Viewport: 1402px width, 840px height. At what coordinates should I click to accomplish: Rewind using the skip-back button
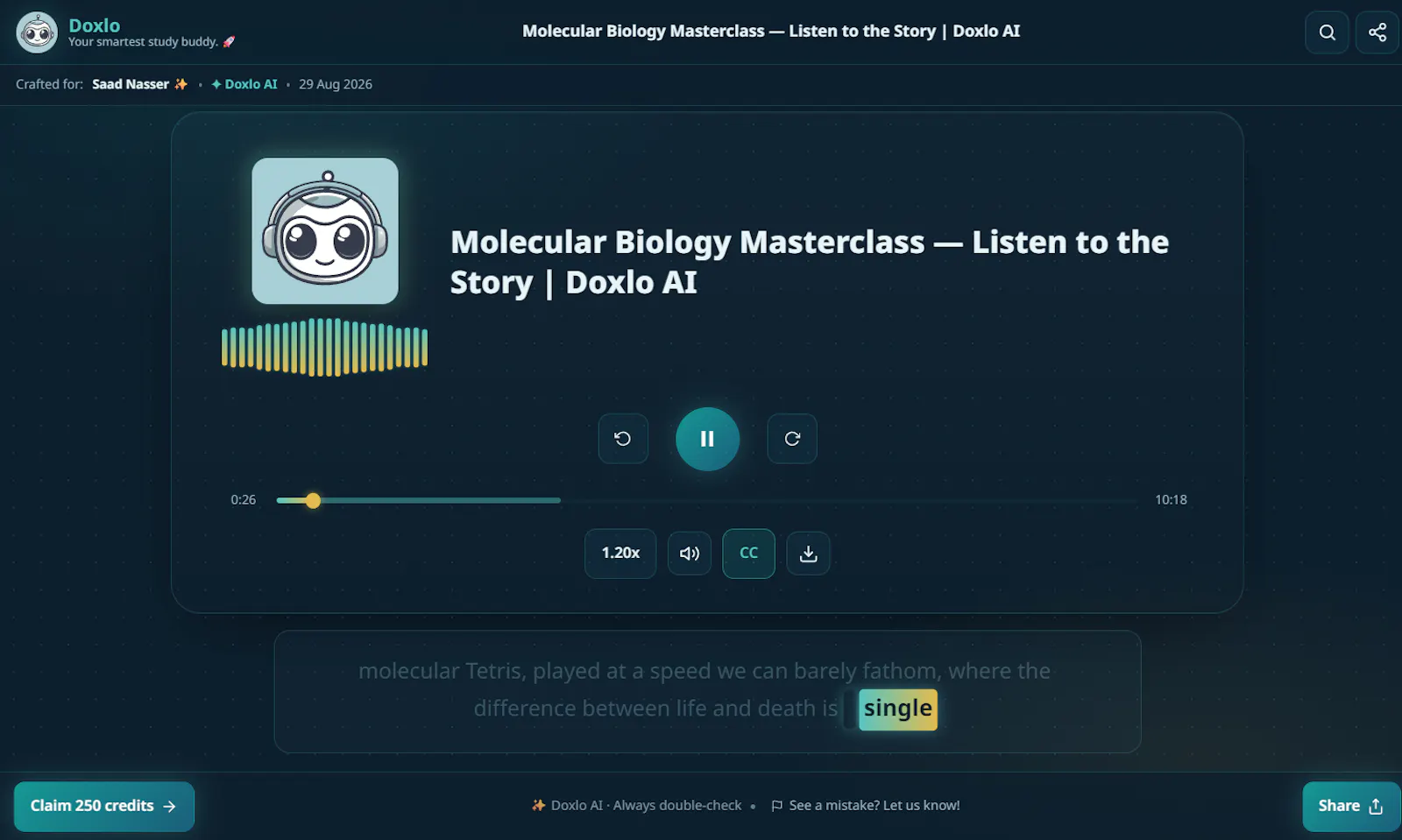(623, 438)
